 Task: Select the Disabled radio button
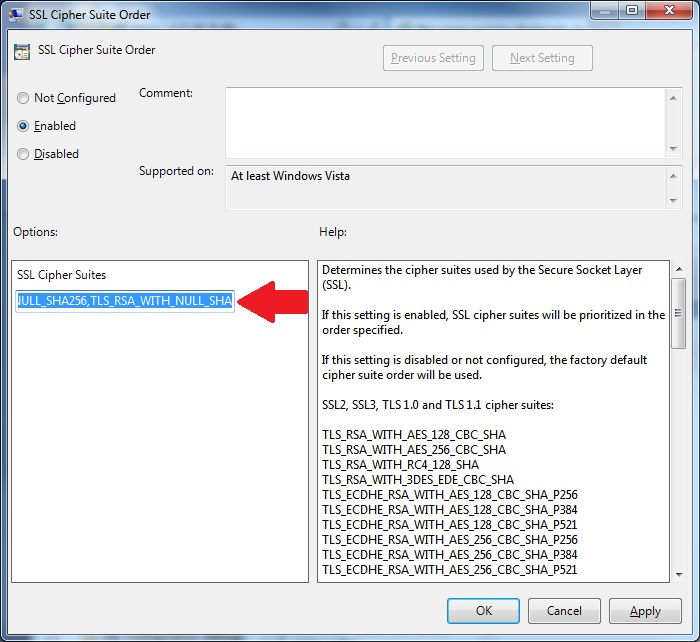(x=24, y=154)
